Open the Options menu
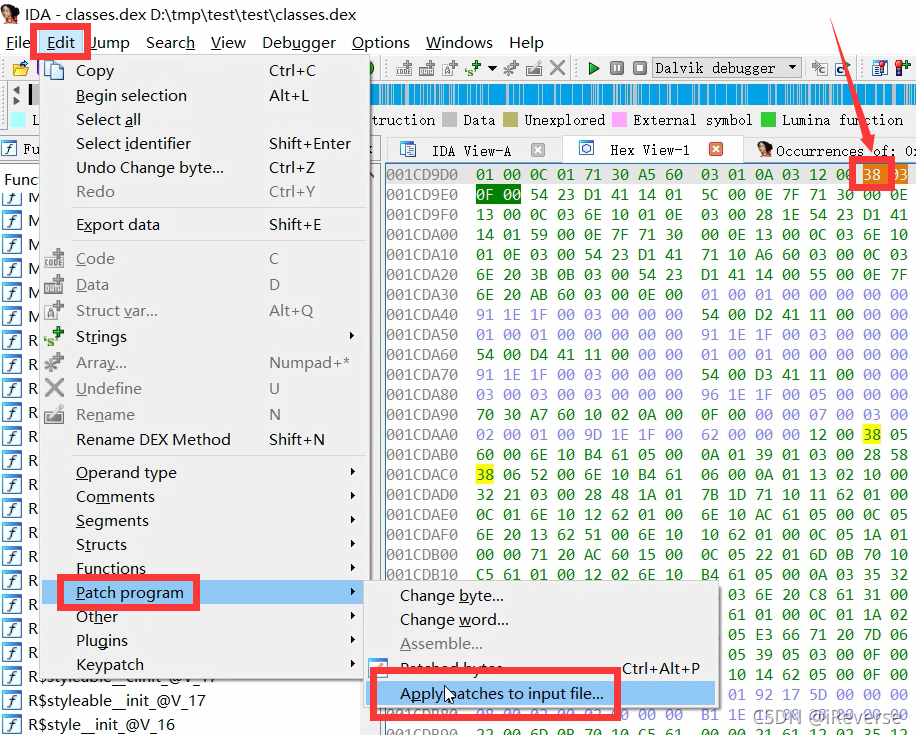This screenshot has height=735, width=916. (x=381, y=43)
